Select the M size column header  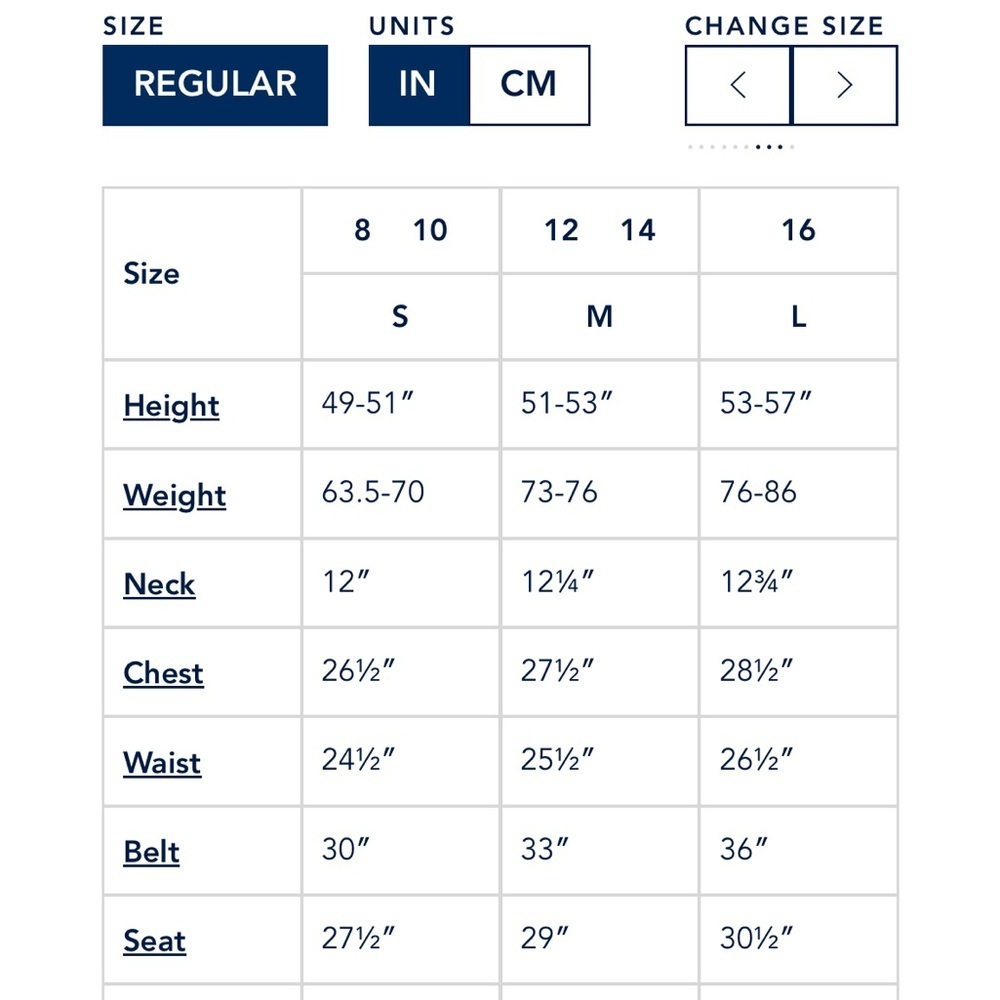(x=599, y=316)
